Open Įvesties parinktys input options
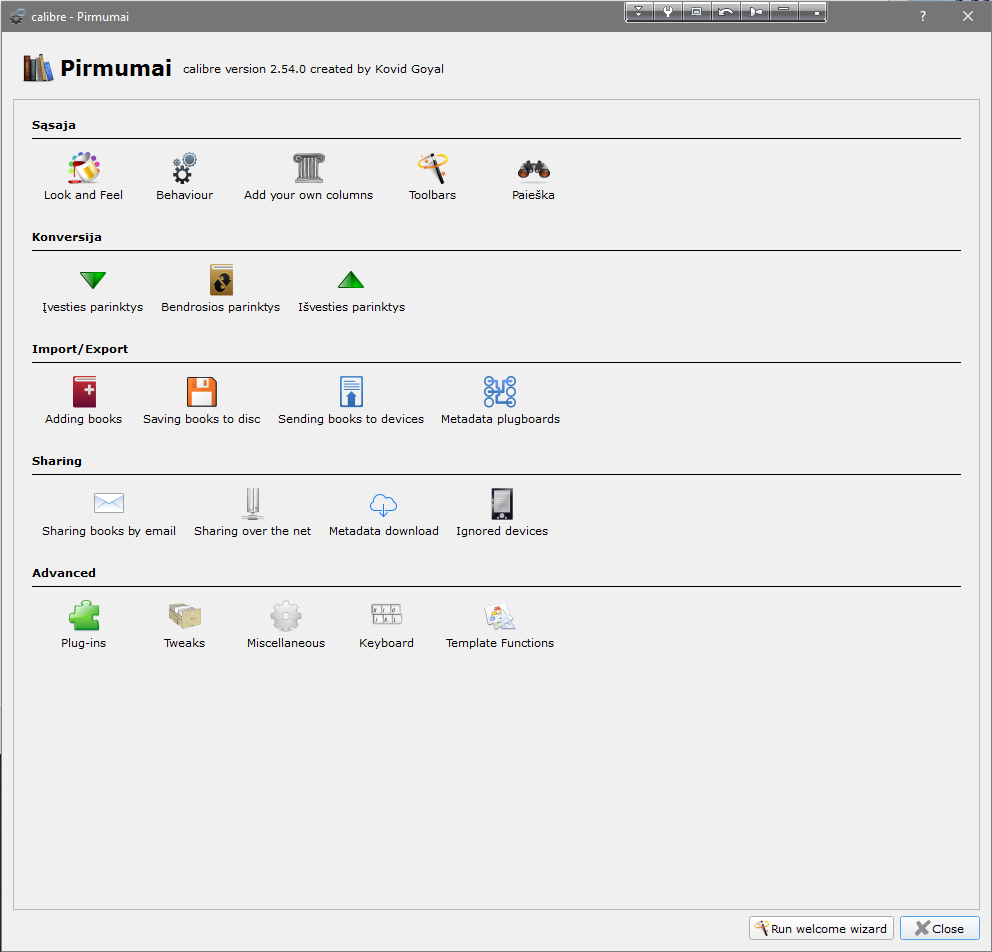Screen dimensions: 992x952 (x=92, y=288)
